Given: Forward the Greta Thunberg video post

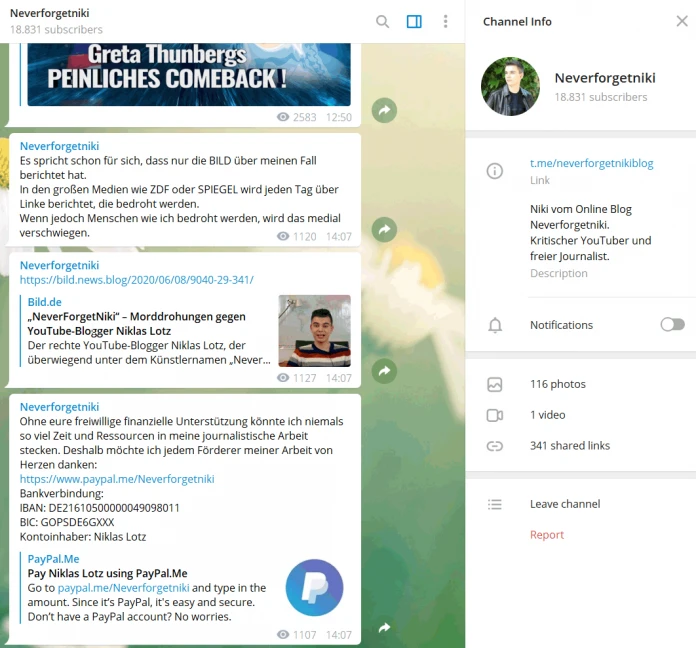Looking at the screenshot, I should 384,110.
